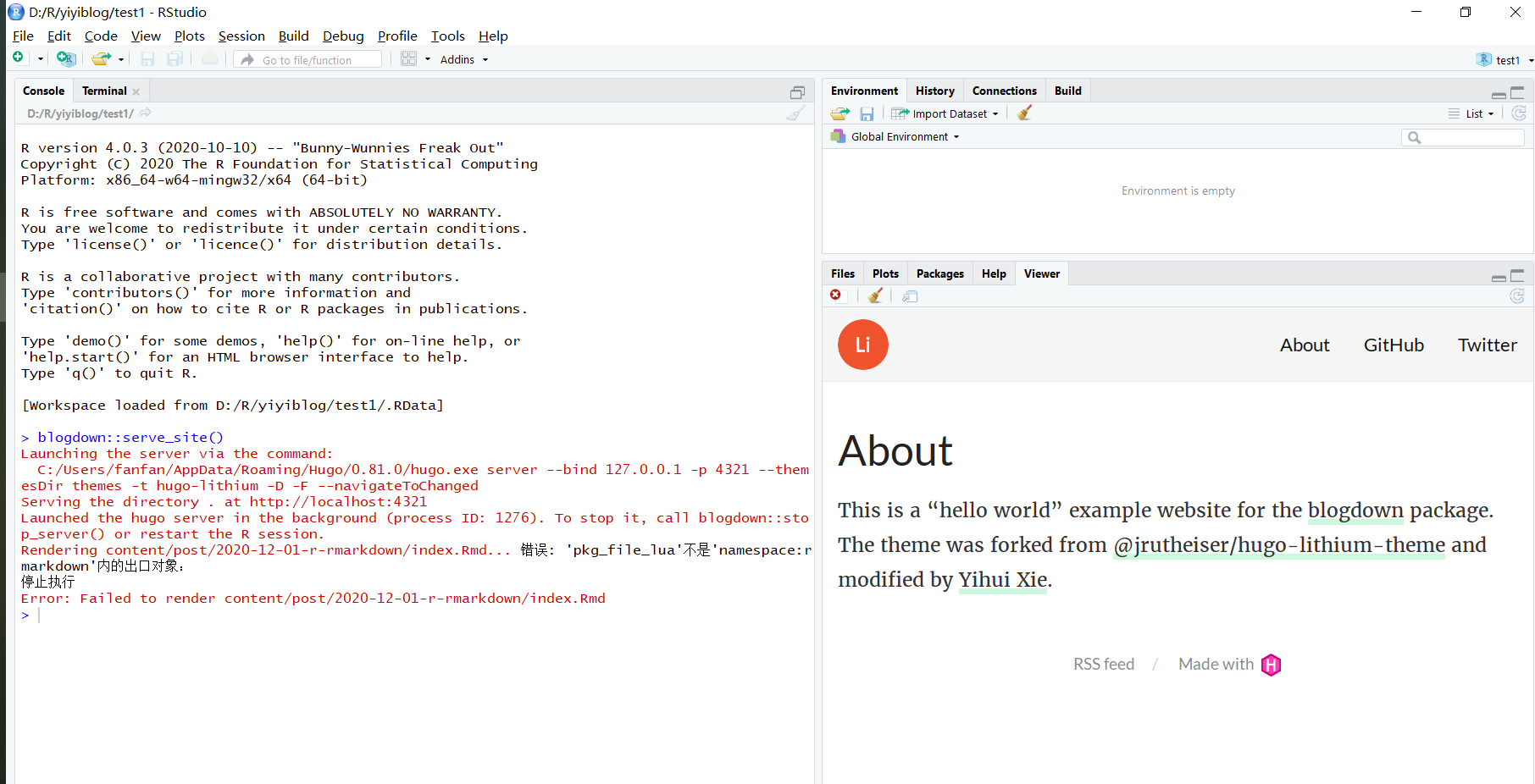1535x784 pixels.
Task: Switch to the Files tab
Action: tap(843, 273)
